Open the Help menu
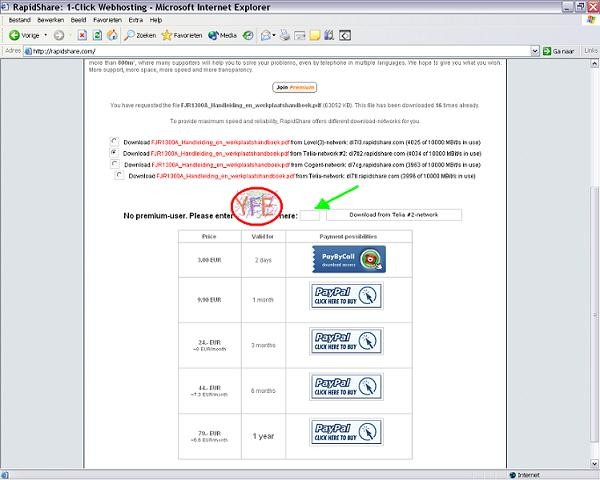 [156, 20]
